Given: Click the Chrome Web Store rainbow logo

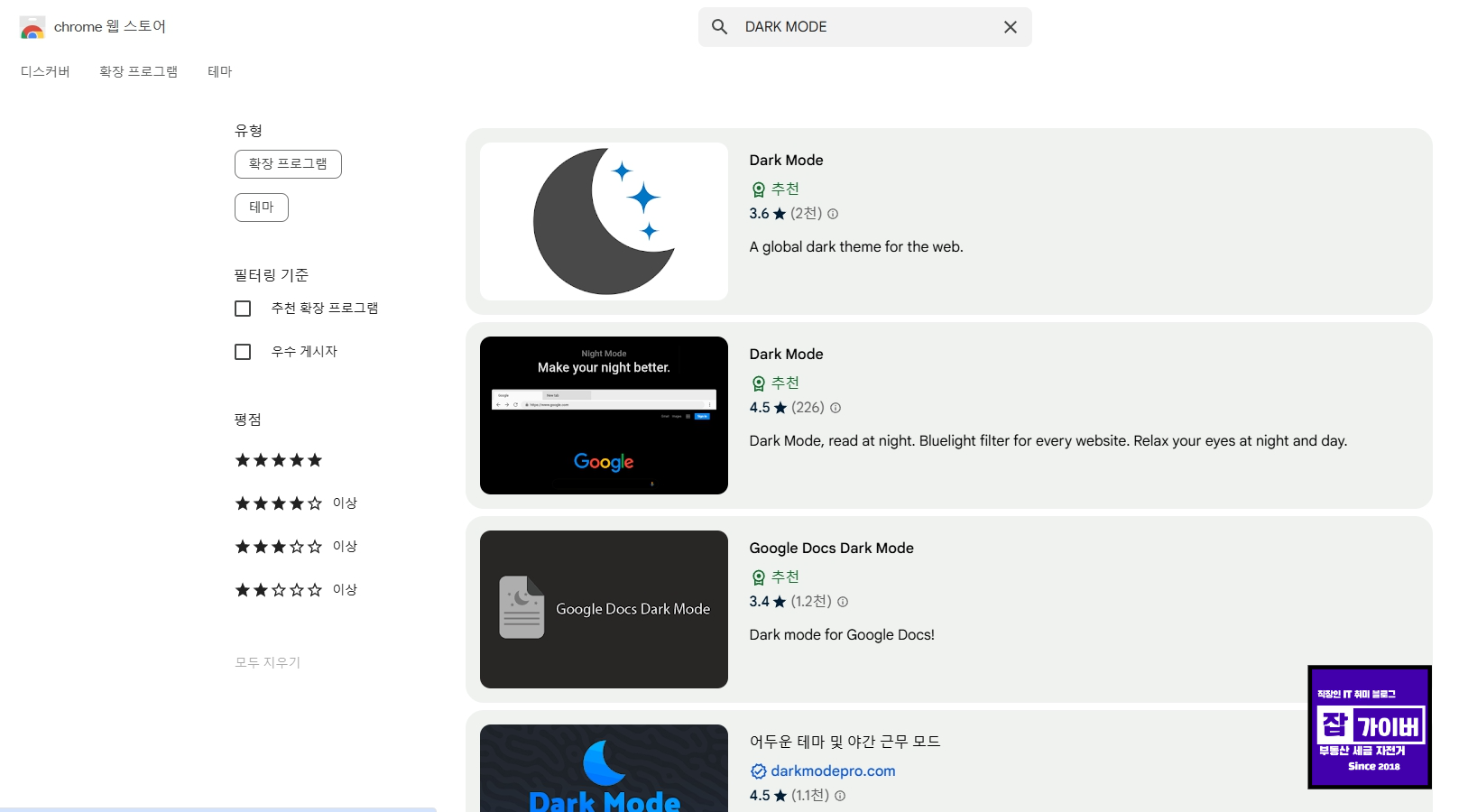Looking at the screenshot, I should 32,27.
